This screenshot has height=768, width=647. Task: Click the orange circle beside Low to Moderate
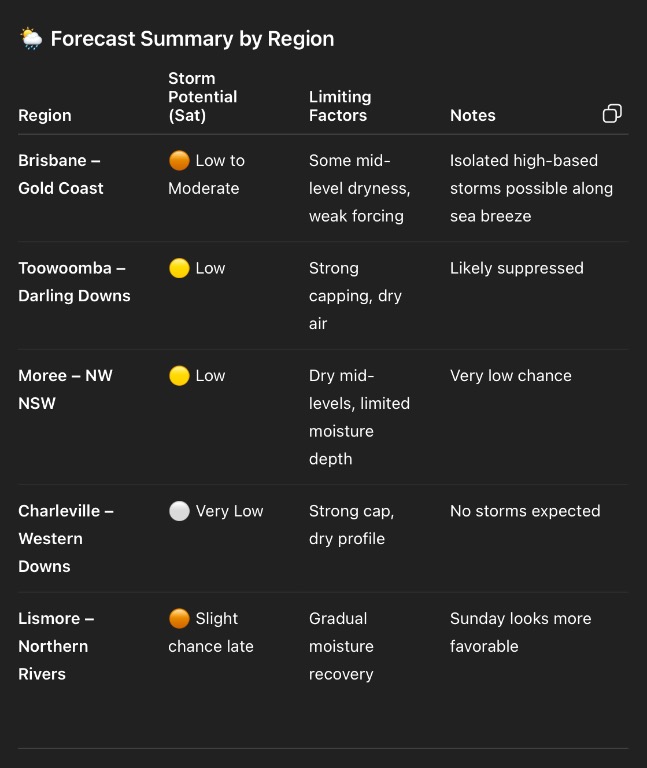(179, 160)
